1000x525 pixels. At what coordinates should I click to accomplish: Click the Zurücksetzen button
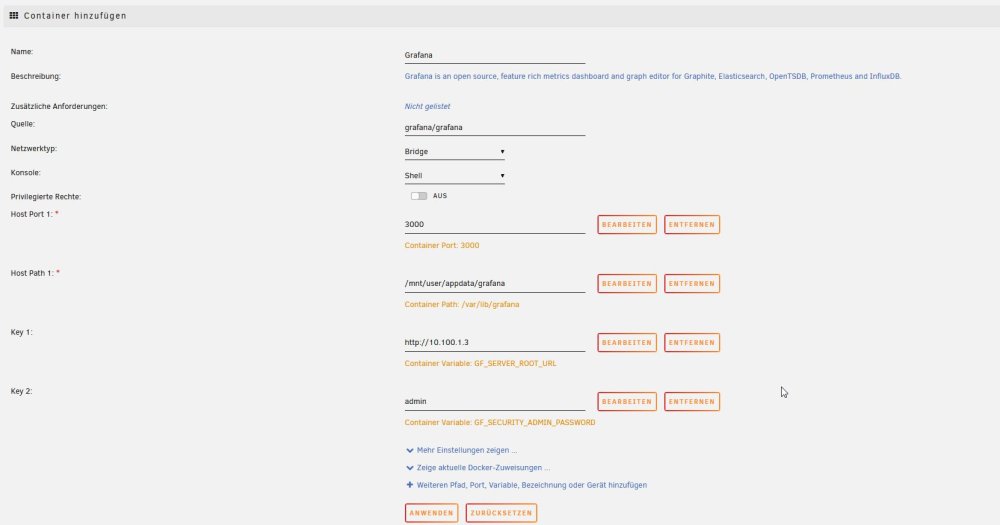click(x=501, y=513)
